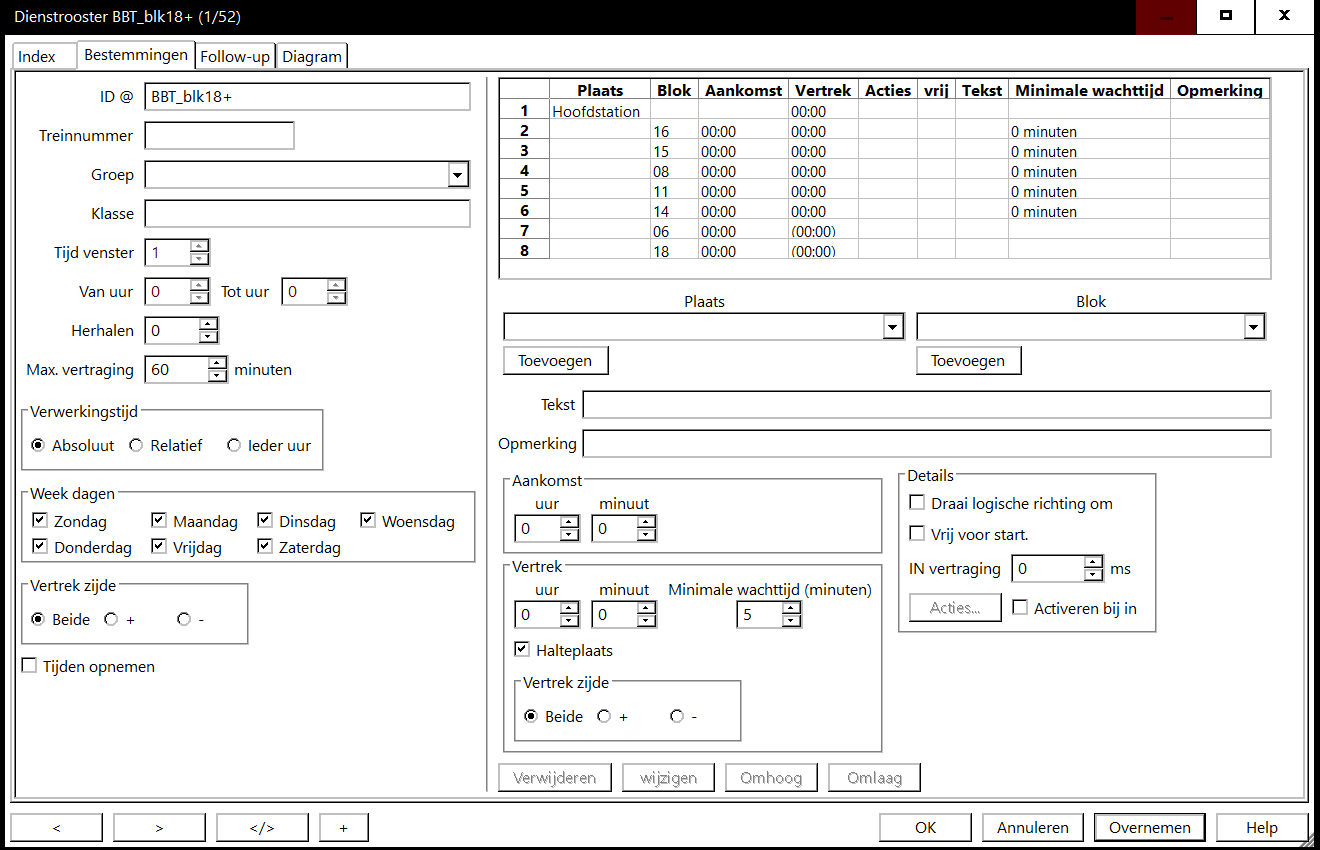
Task: Enable Tijden opnemen checkbox
Action: point(30,666)
